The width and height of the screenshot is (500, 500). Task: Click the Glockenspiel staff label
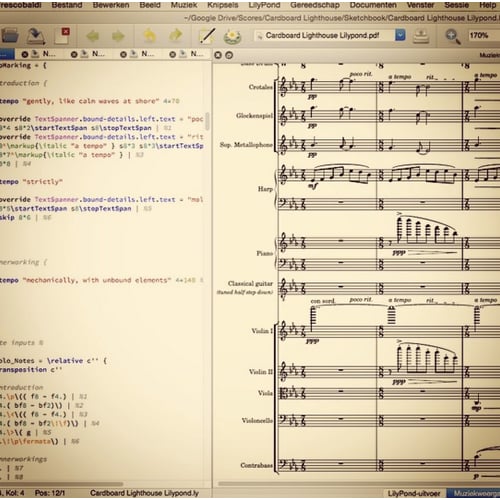tap(254, 116)
